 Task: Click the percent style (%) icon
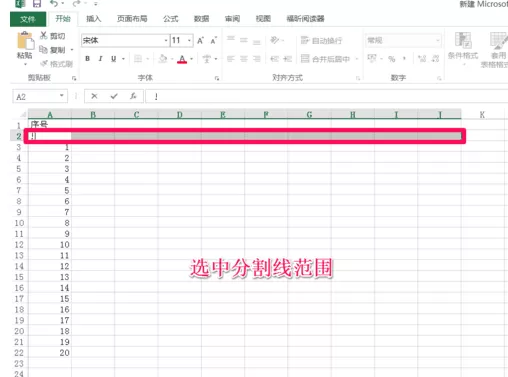pos(392,59)
